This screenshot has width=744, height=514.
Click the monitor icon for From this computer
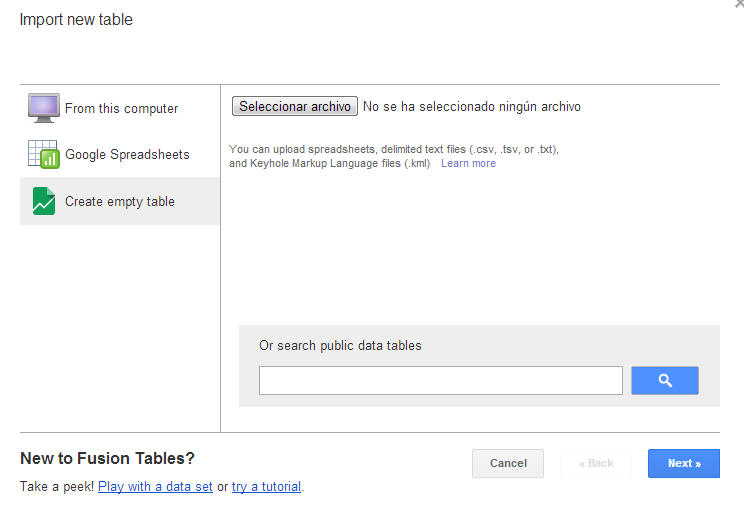pos(44,107)
